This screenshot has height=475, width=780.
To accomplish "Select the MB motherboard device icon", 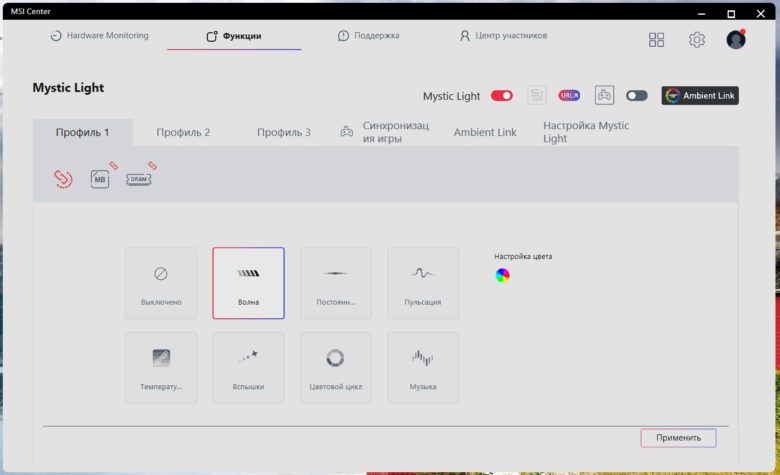I will (x=100, y=179).
